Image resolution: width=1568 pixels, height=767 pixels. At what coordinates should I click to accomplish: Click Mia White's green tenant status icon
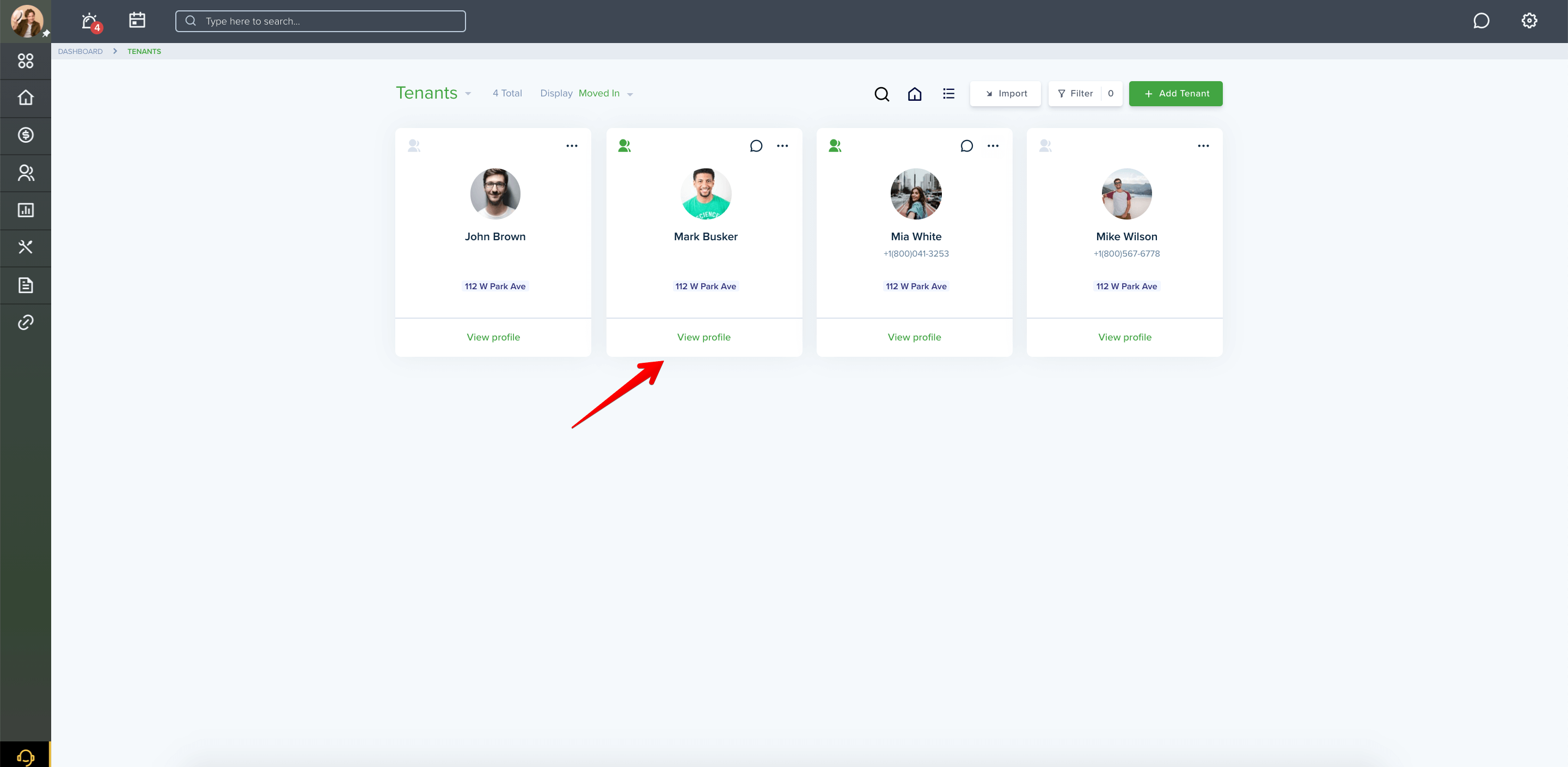pyautogui.click(x=835, y=145)
